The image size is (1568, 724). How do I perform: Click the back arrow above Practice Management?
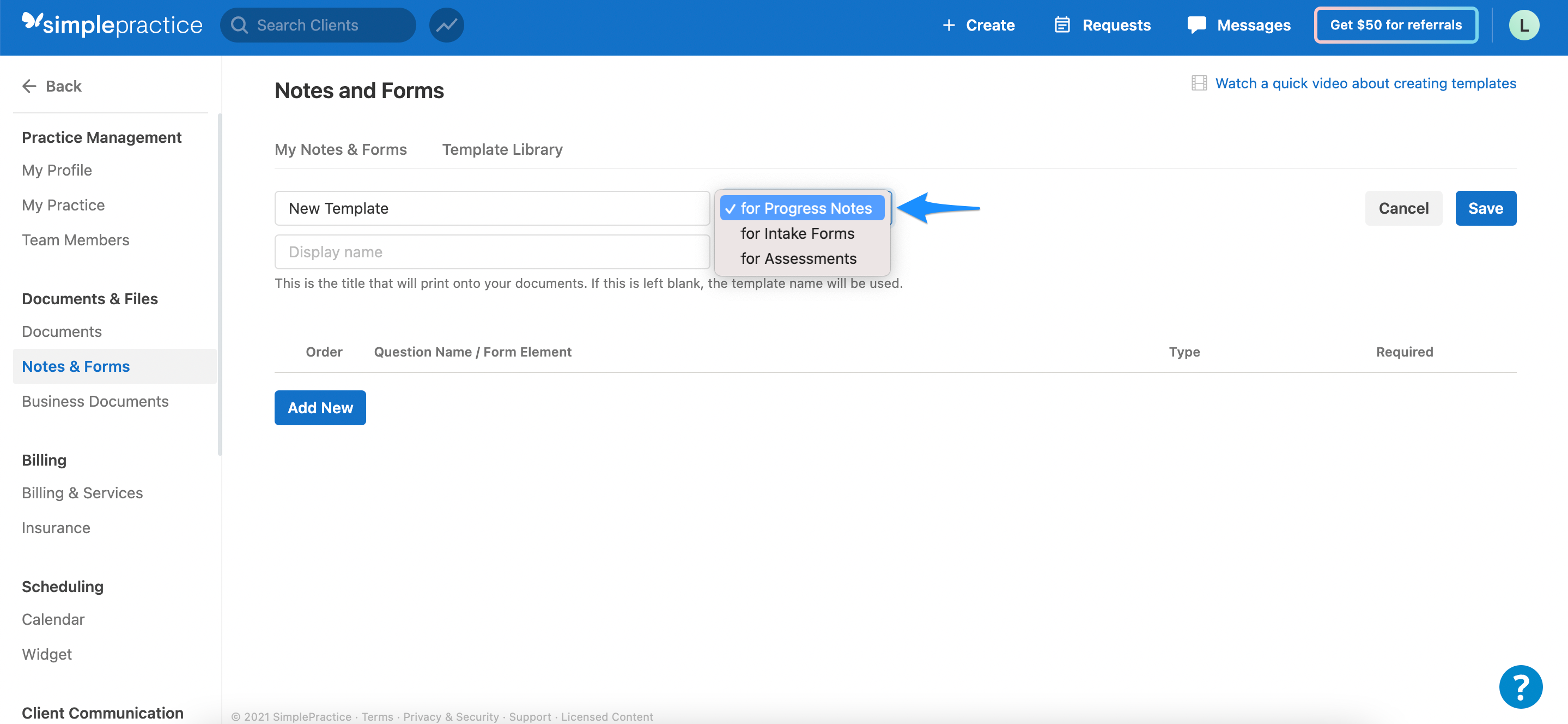[x=29, y=86]
